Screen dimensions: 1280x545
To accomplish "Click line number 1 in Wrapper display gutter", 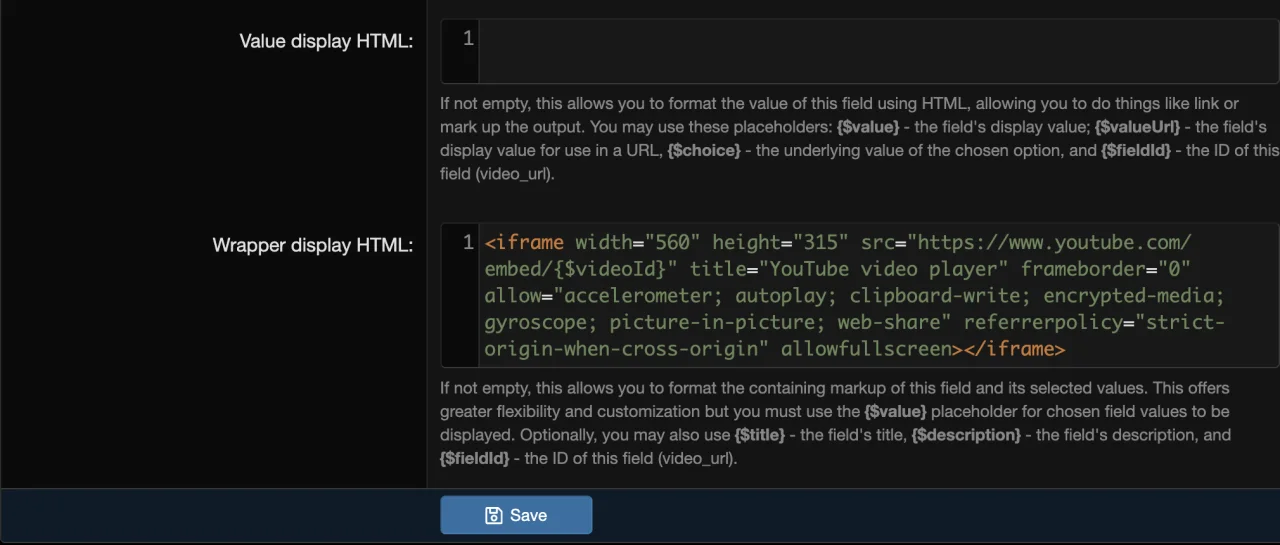I will [x=467, y=243].
